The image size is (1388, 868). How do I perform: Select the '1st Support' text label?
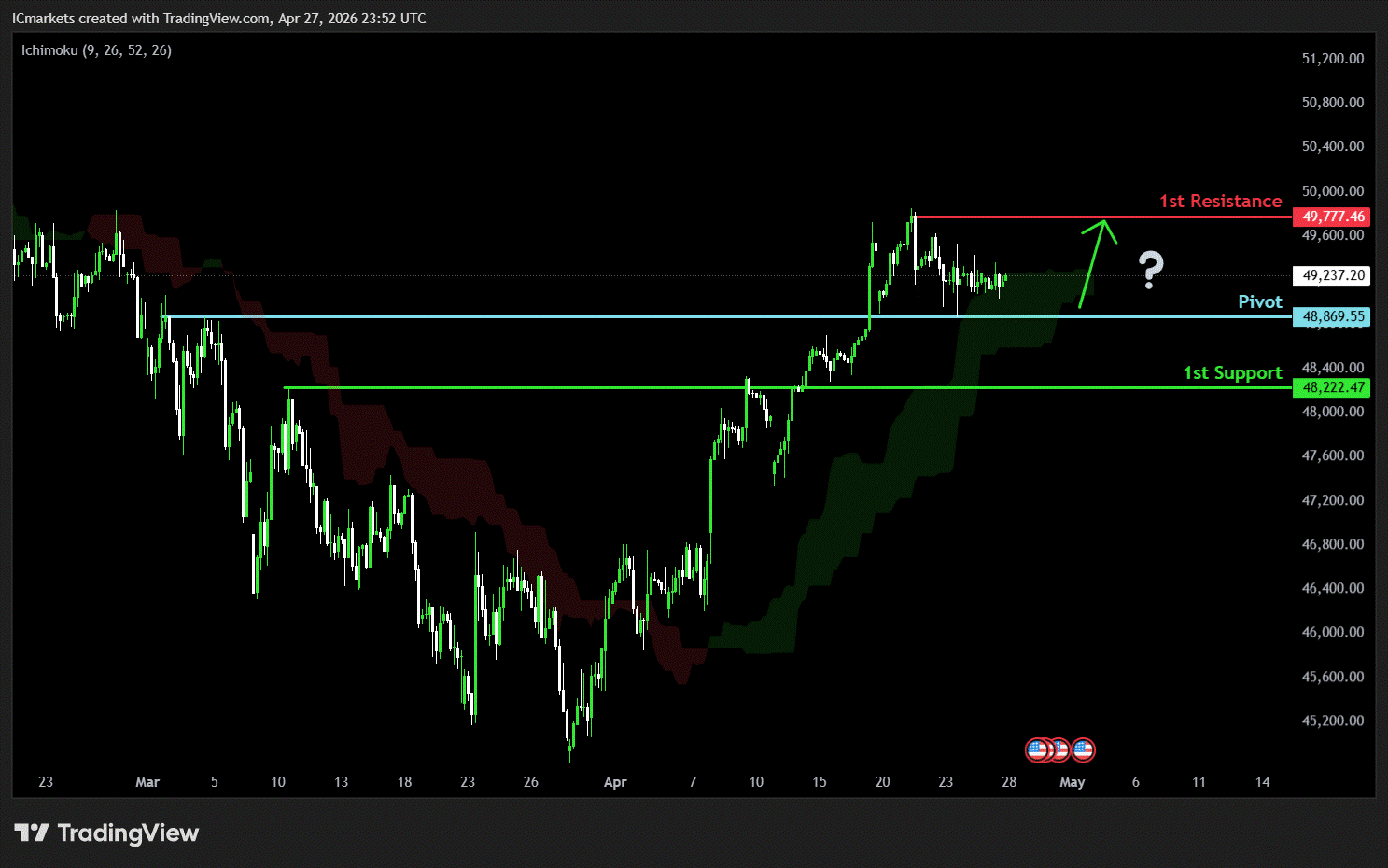(1232, 372)
